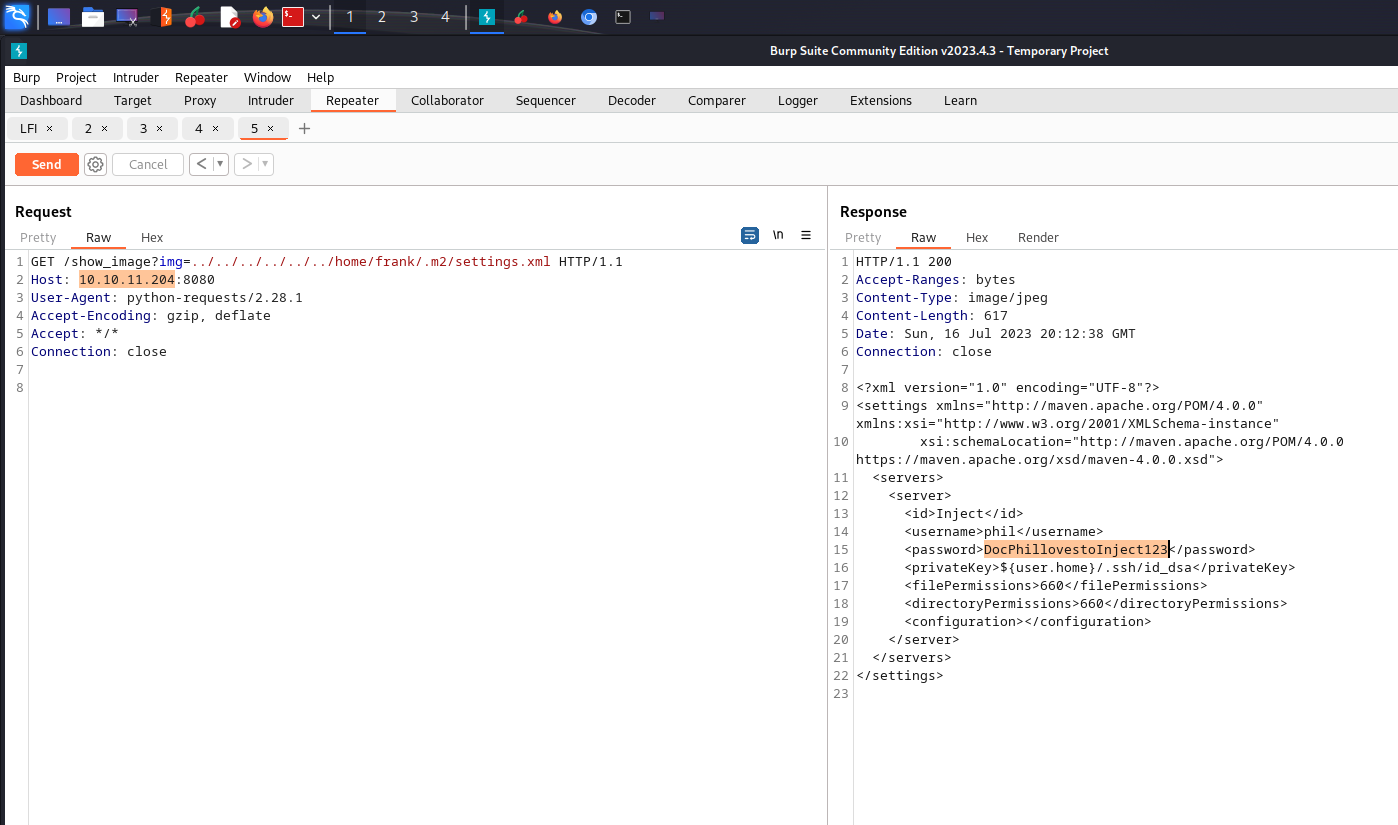Open the Help menu

coord(320,77)
